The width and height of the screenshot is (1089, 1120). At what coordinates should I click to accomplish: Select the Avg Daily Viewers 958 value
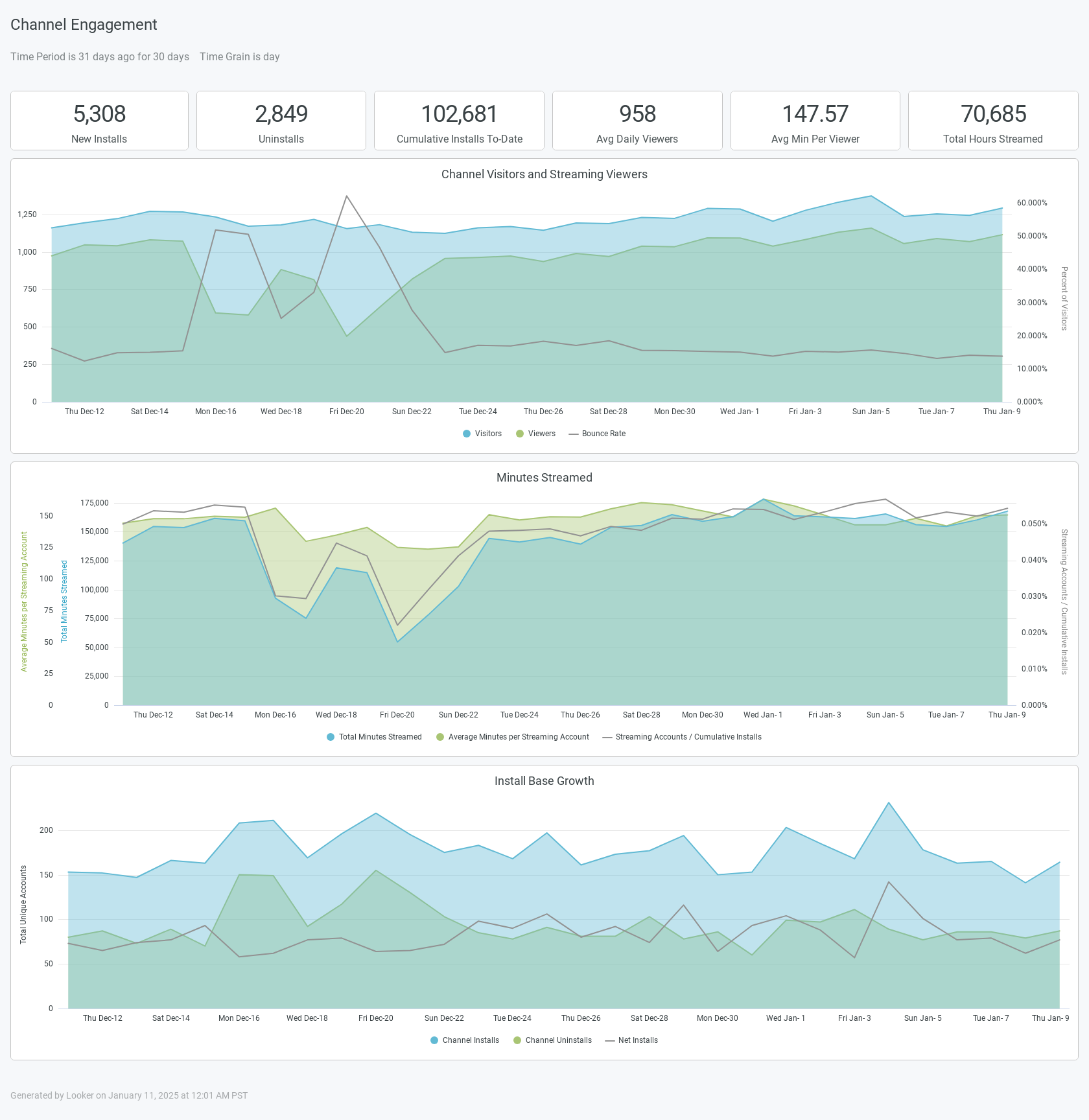[637, 114]
